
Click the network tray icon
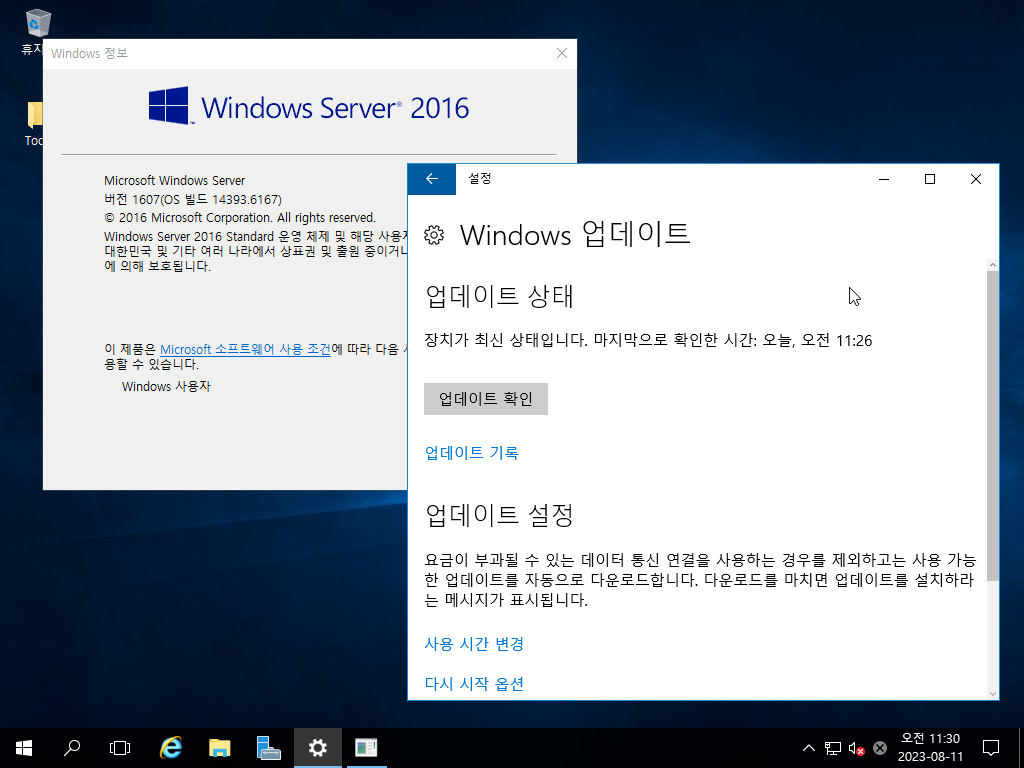pos(833,748)
